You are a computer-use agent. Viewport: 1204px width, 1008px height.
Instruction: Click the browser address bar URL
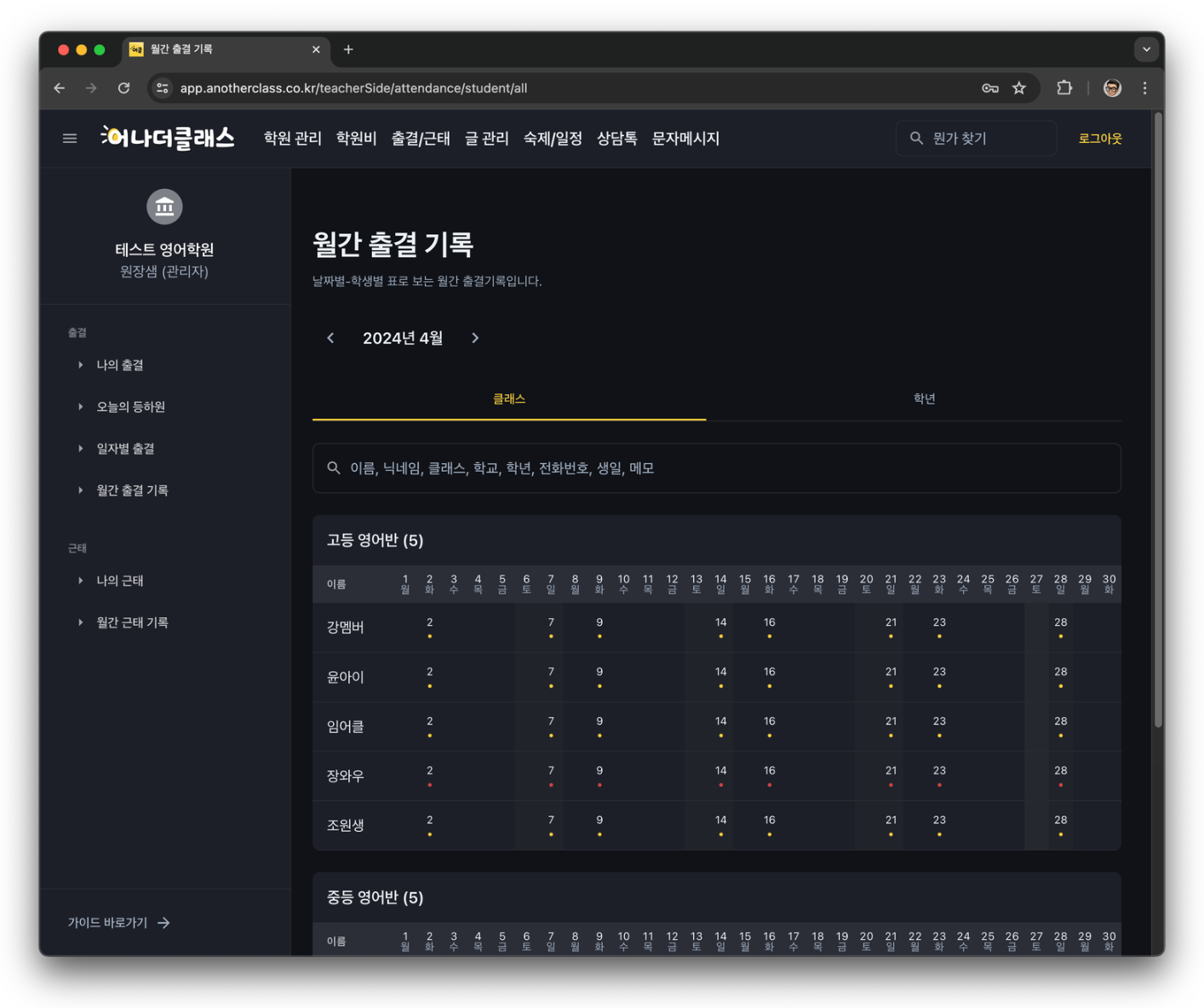(353, 88)
